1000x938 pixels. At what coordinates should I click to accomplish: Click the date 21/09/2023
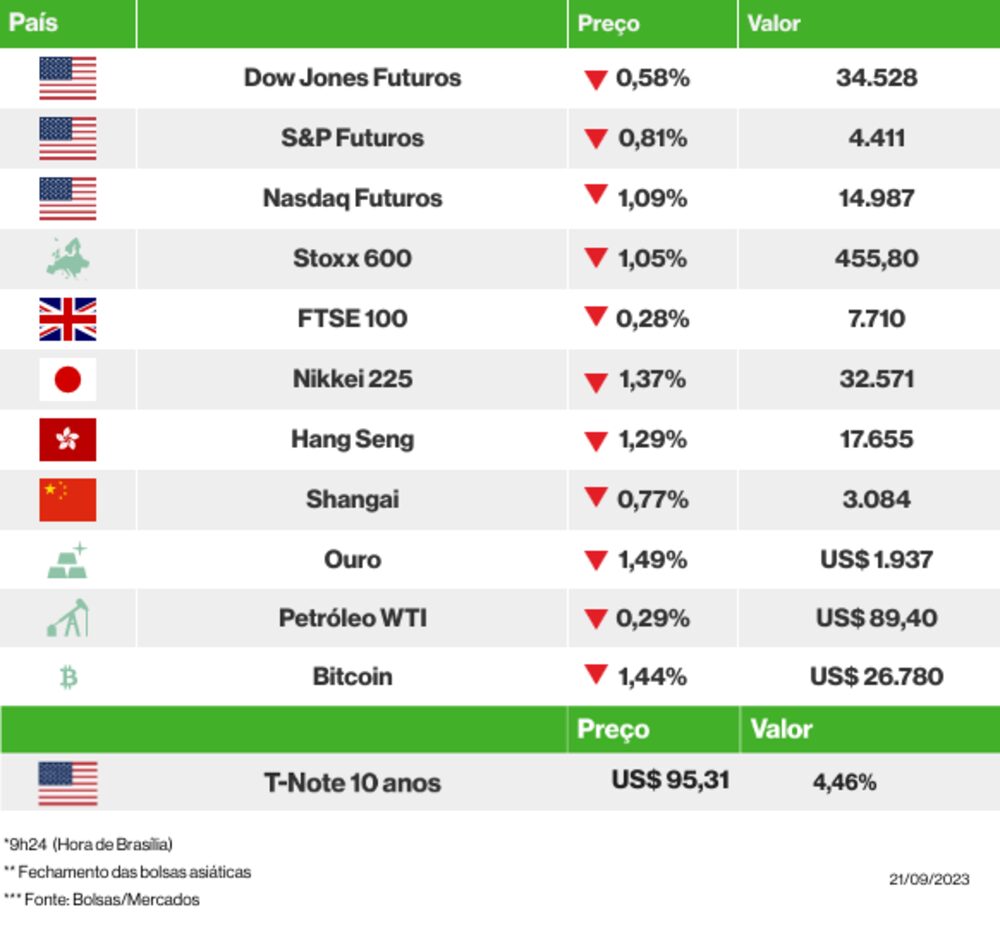pyautogui.click(x=929, y=880)
